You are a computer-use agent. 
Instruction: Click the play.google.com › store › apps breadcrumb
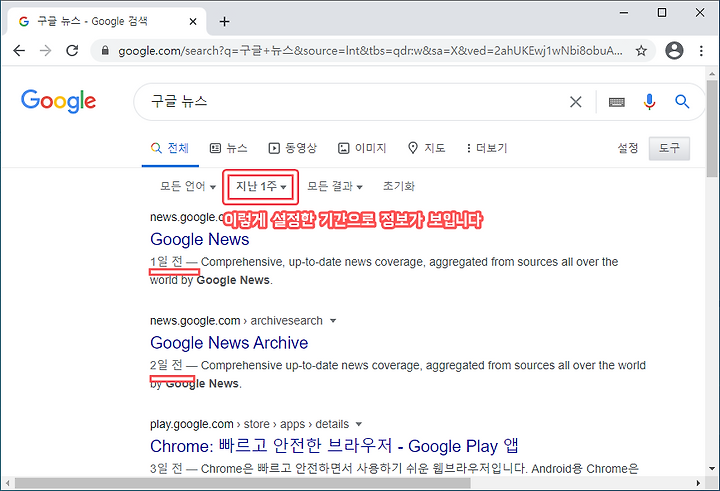[249, 424]
